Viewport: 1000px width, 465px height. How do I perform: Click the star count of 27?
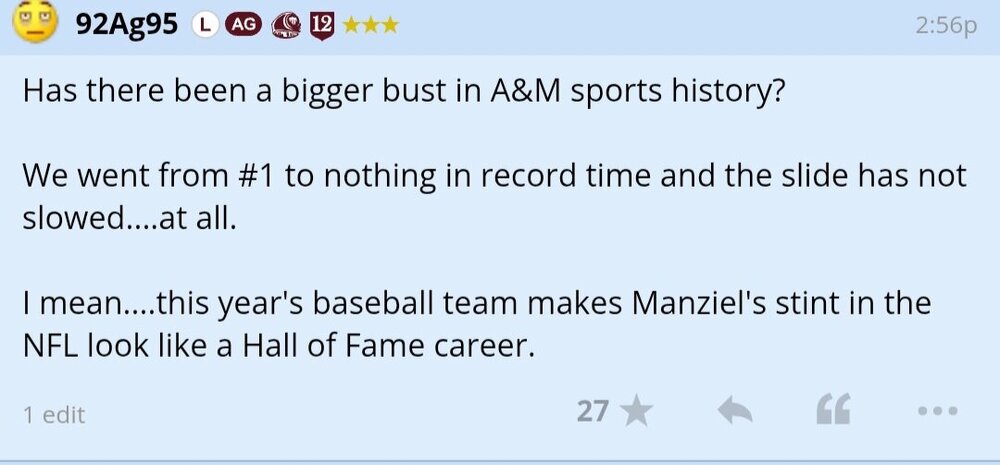(592, 411)
